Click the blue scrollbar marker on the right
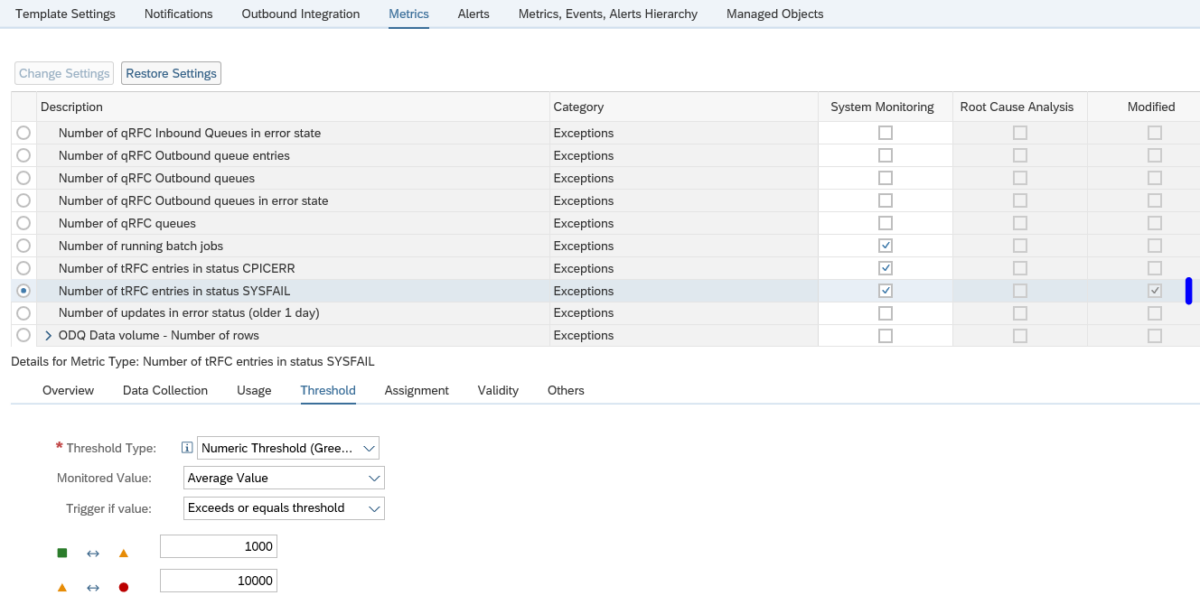The height and width of the screenshot is (614, 1200). point(1188,290)
